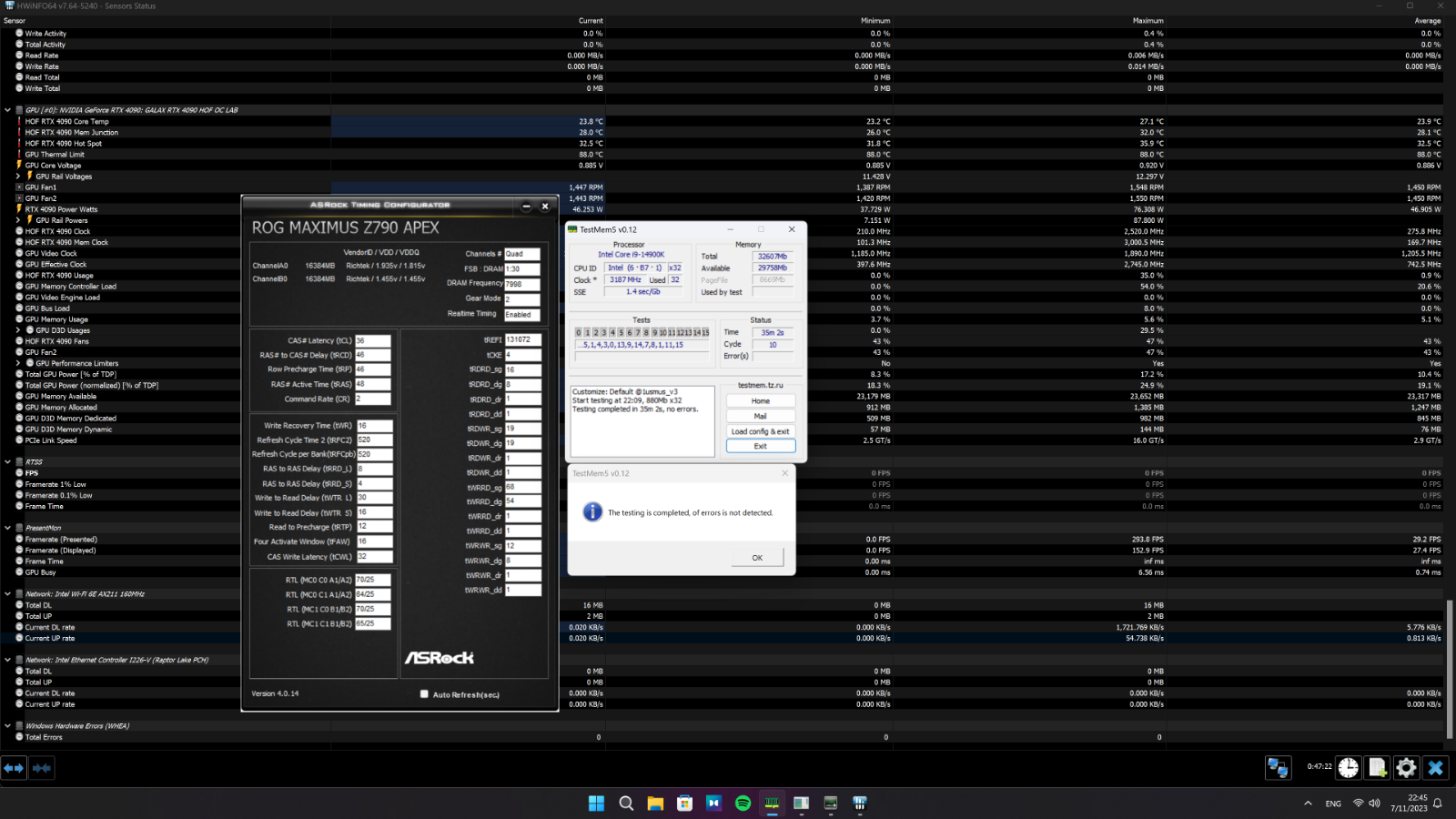The image size is (1456, 819).
Task: Open File Explorer from the taskbar
Action: click(655, 803)
